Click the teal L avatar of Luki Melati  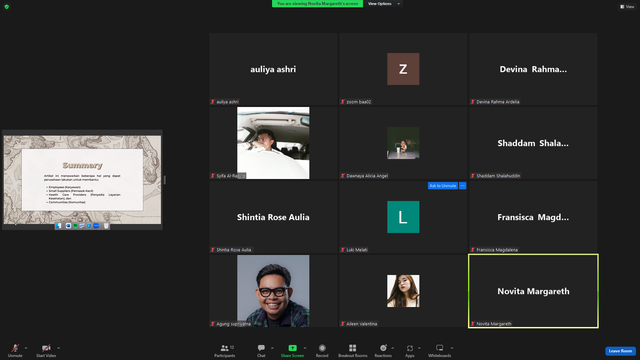tap(403, 217)
